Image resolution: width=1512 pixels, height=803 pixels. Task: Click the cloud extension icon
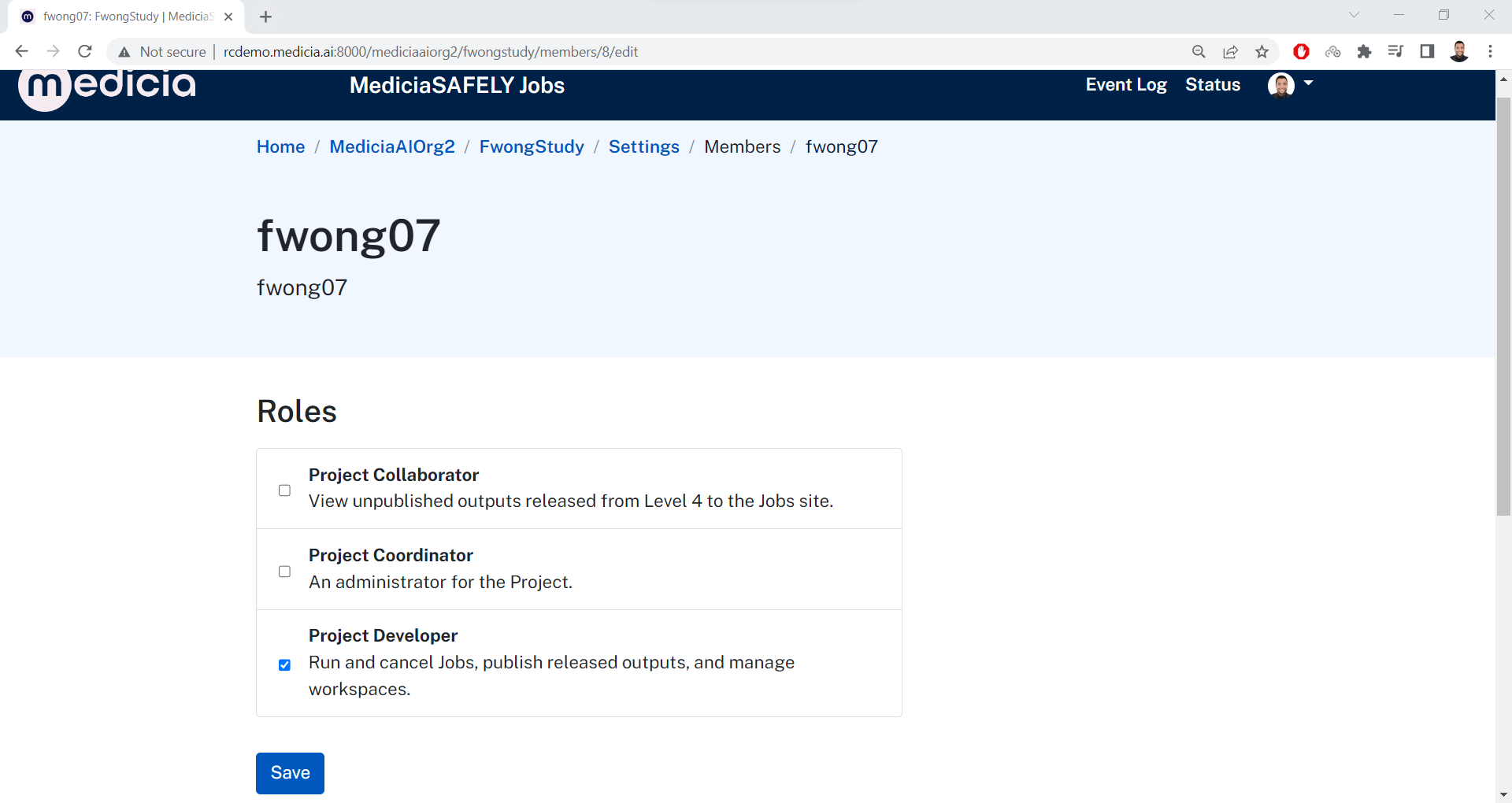coord(1332,52)
